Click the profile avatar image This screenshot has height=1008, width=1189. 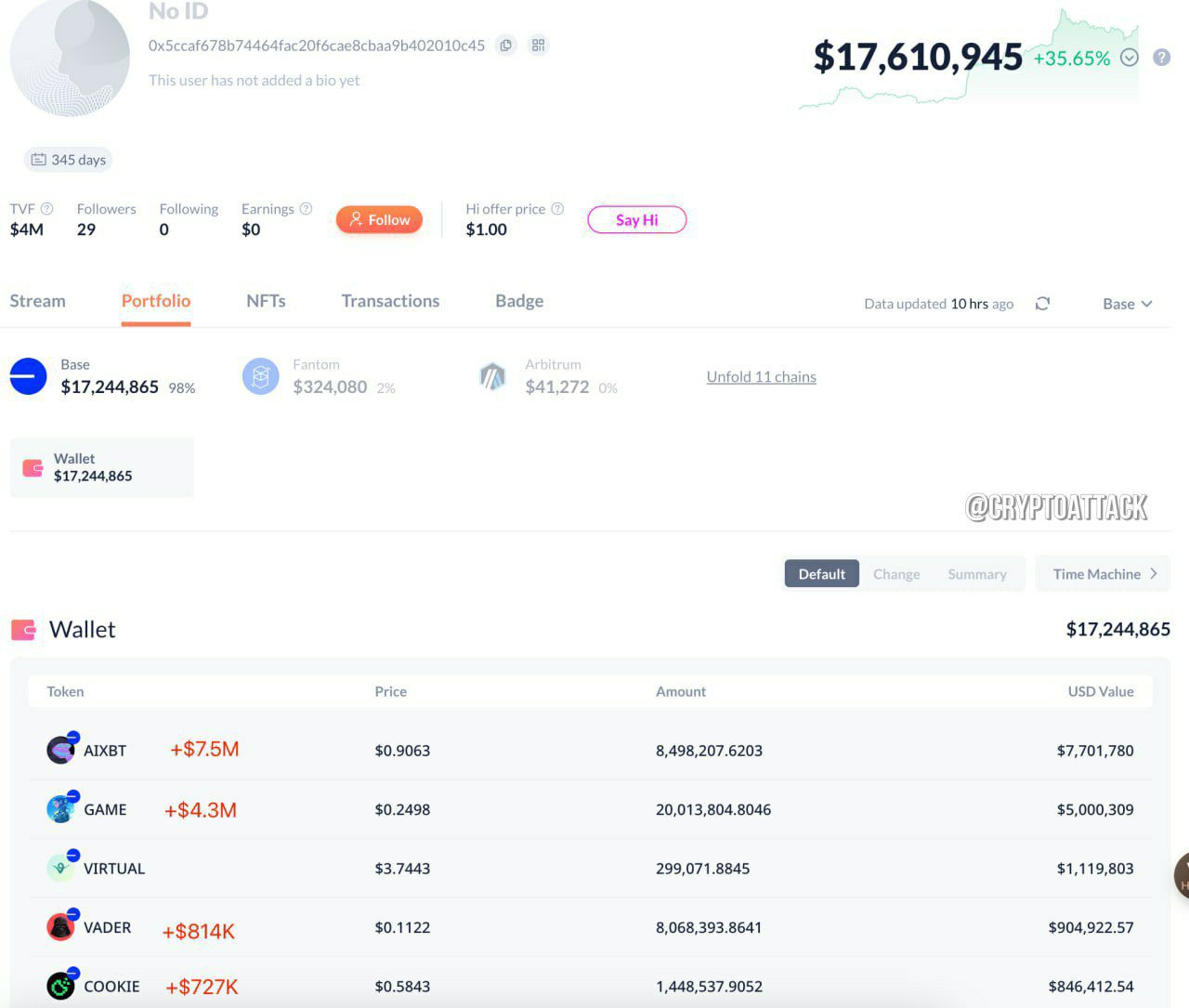pyautogui.click(x=70, y=58)
